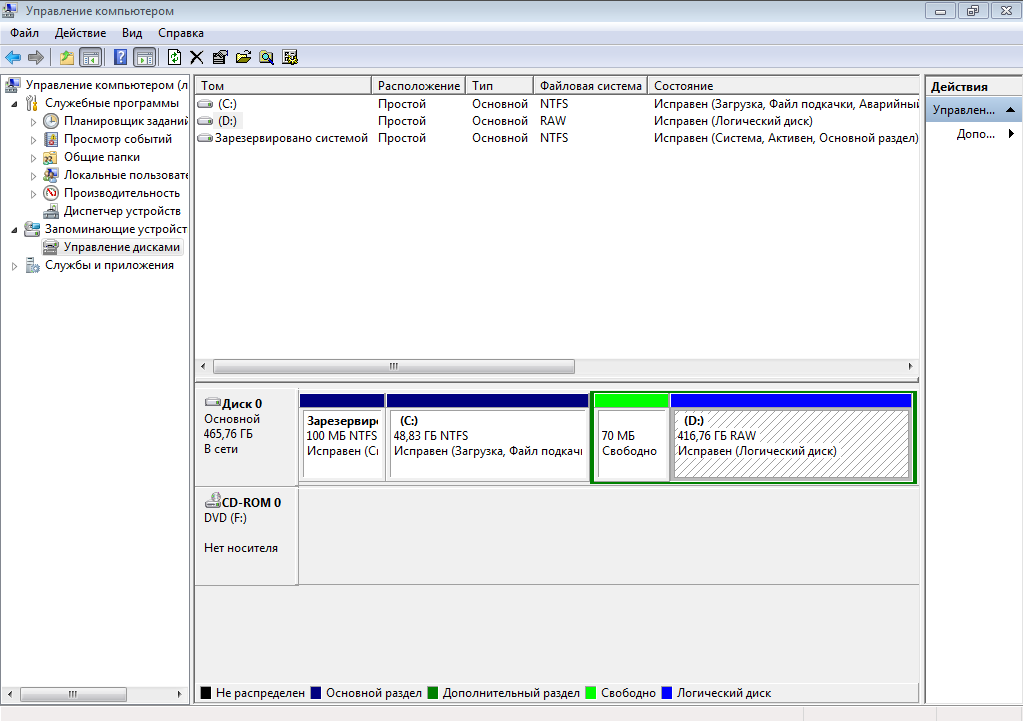The width and height of the screenshot is (1023, 721).
Task: Click the blue Back arrow in toolbar
Action: pyautogui.click(x=13, y=57)
